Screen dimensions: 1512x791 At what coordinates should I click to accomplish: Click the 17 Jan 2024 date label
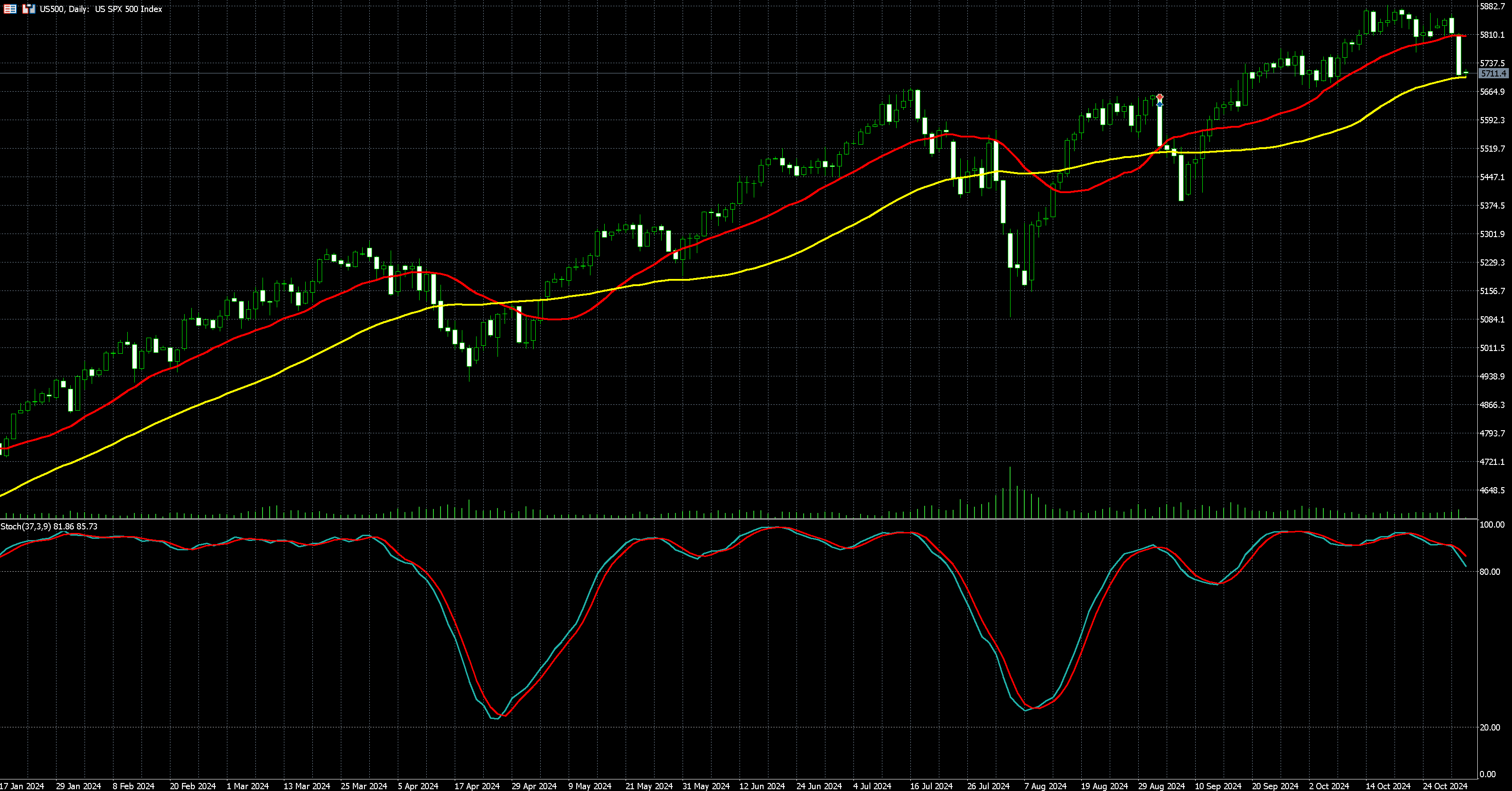click(x=22, y=786)
